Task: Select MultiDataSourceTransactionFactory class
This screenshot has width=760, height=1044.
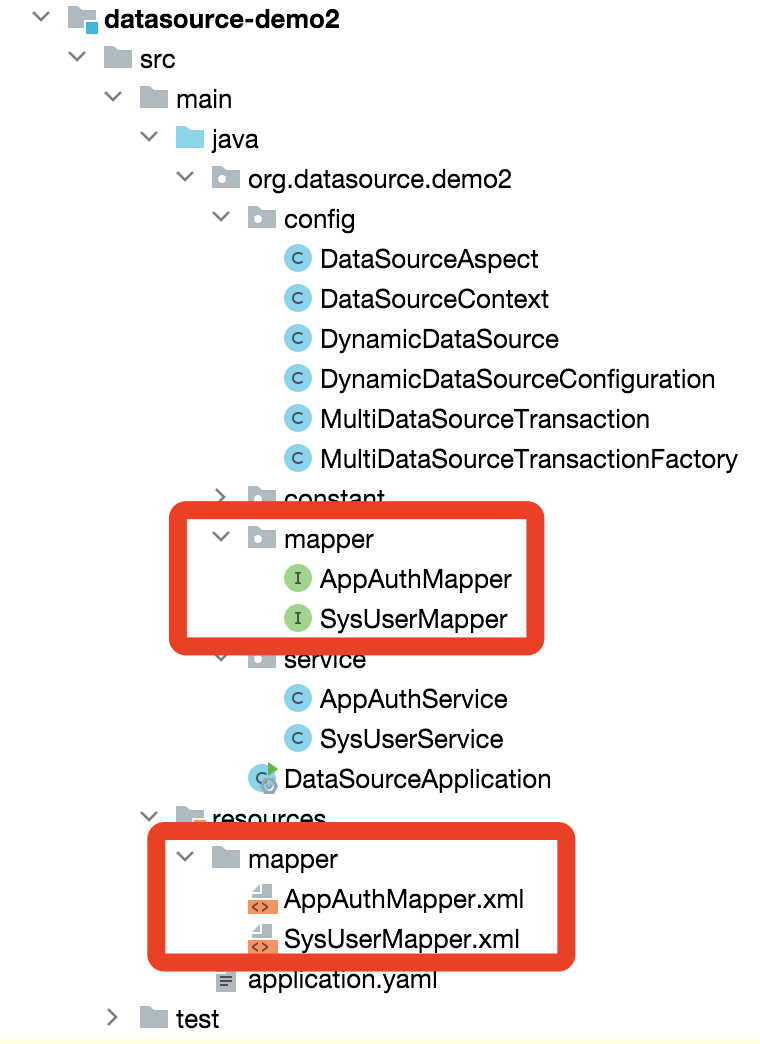Action: click(x=528, y=459)
